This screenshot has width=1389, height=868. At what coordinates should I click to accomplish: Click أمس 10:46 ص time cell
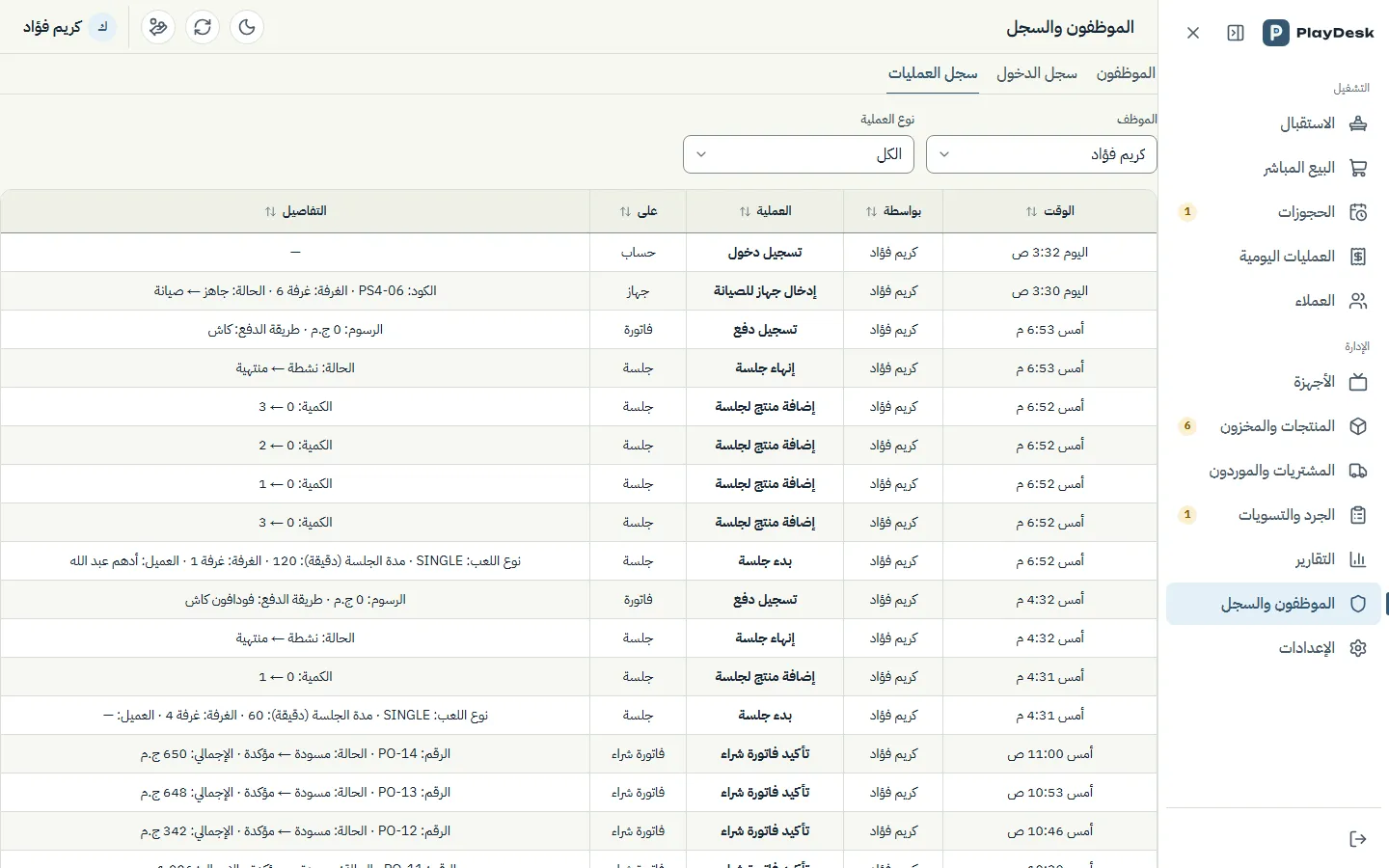[1049, 831]
